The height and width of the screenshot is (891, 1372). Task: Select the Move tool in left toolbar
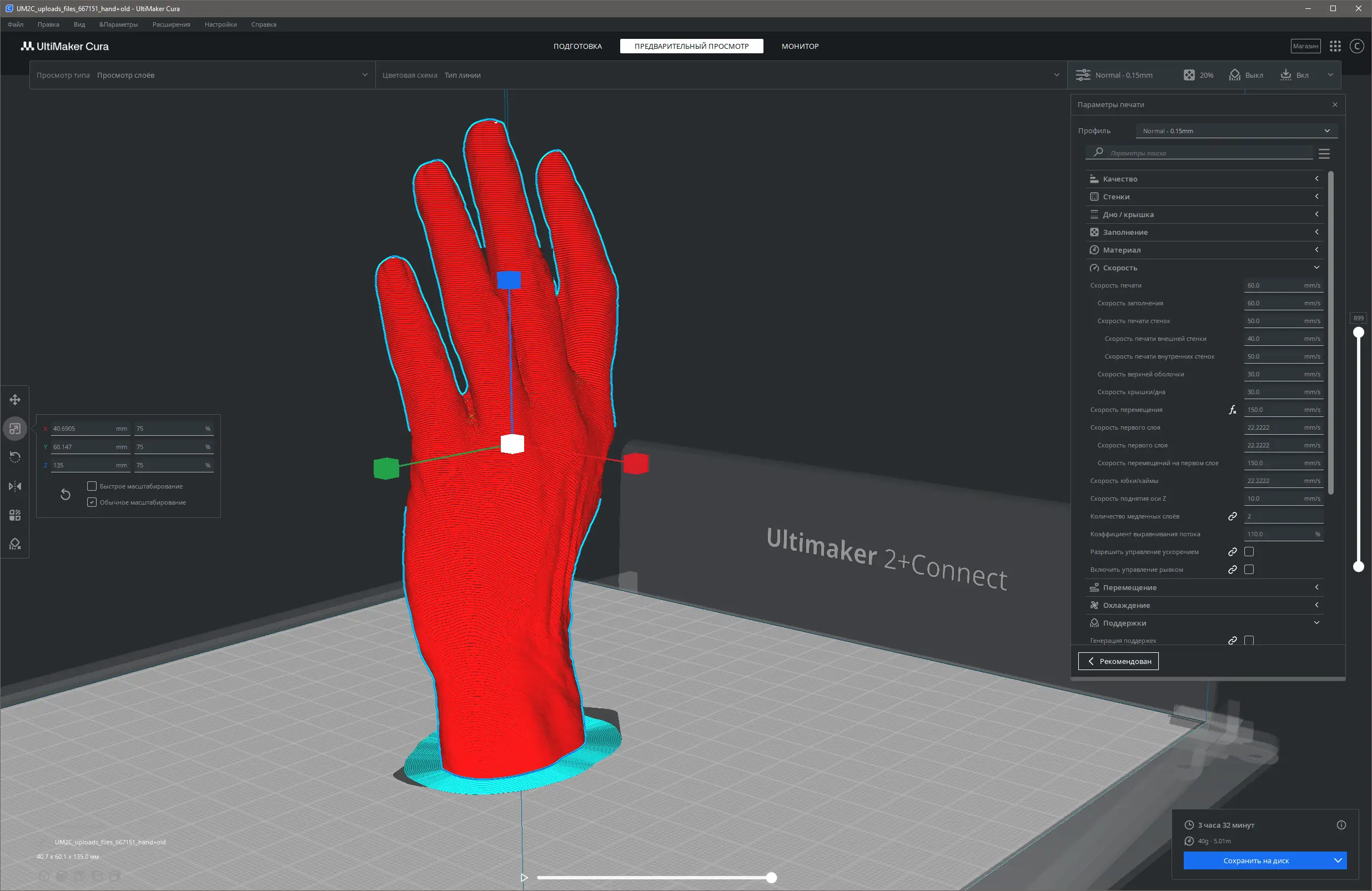point(15,399)
